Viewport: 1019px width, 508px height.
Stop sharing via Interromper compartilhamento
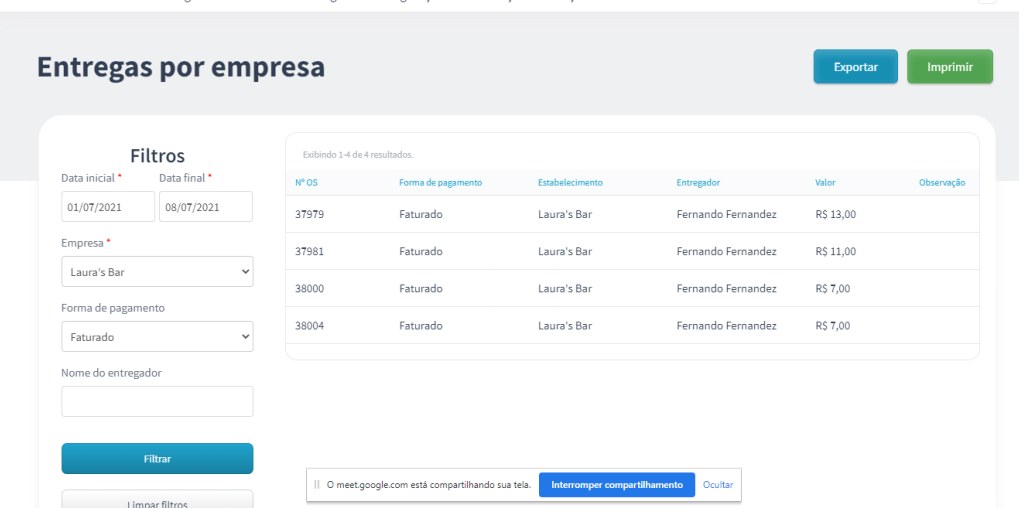[x=616, y=485]
